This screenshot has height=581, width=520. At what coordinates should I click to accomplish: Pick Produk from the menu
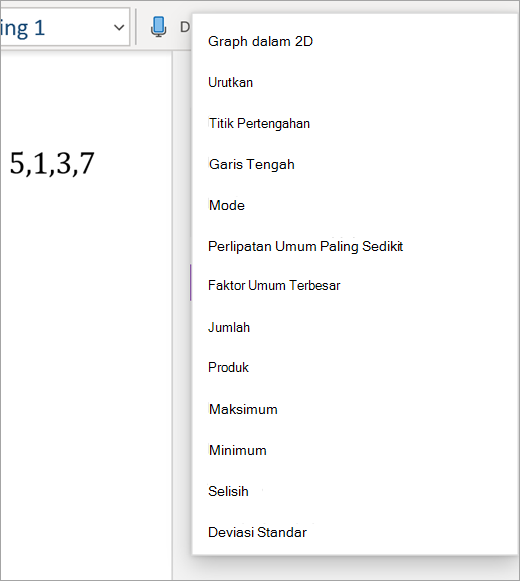point(228,368)
